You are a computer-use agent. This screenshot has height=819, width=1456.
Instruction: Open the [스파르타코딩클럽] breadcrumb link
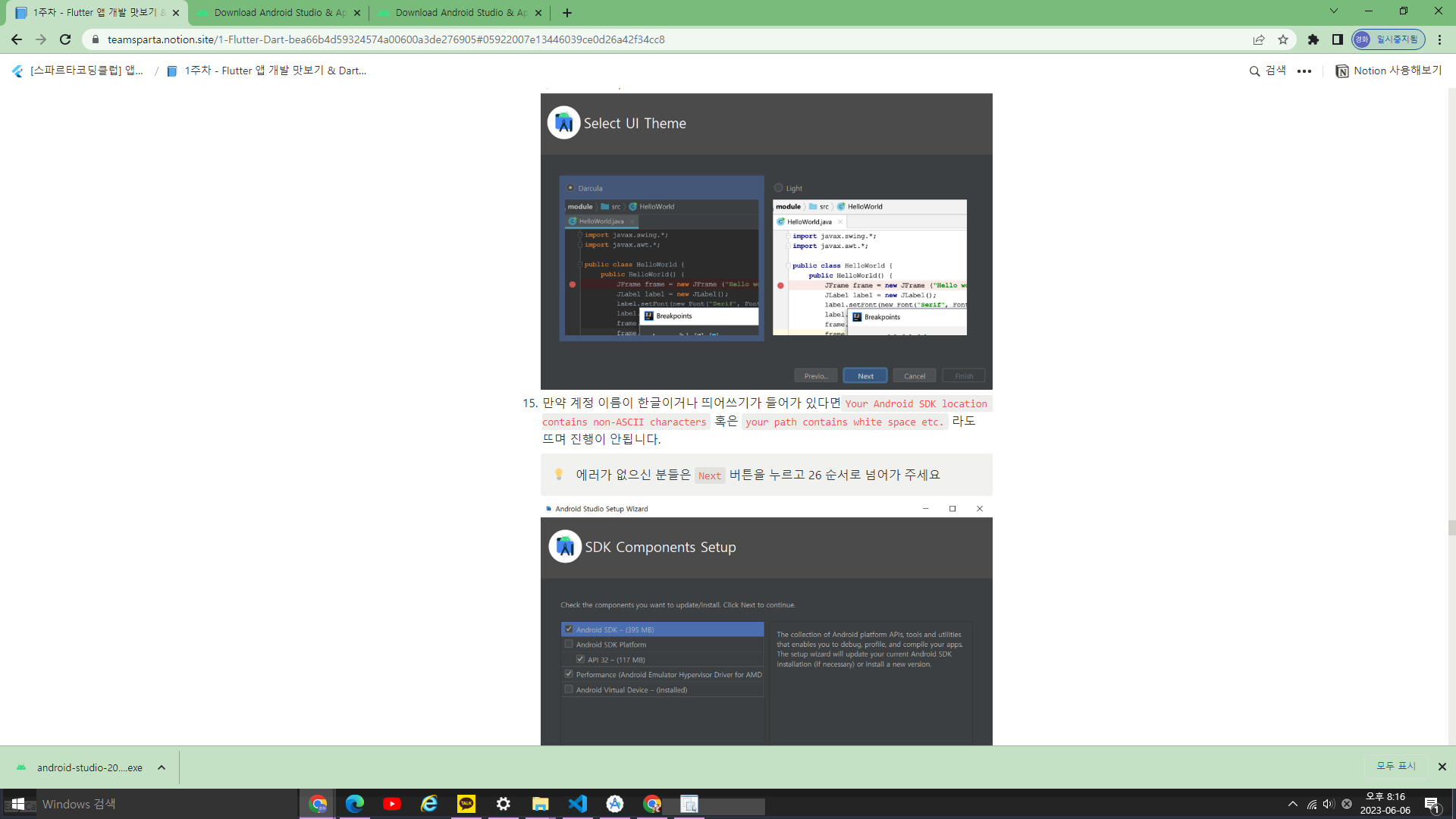pyautogui.click(x=78, y=71)
